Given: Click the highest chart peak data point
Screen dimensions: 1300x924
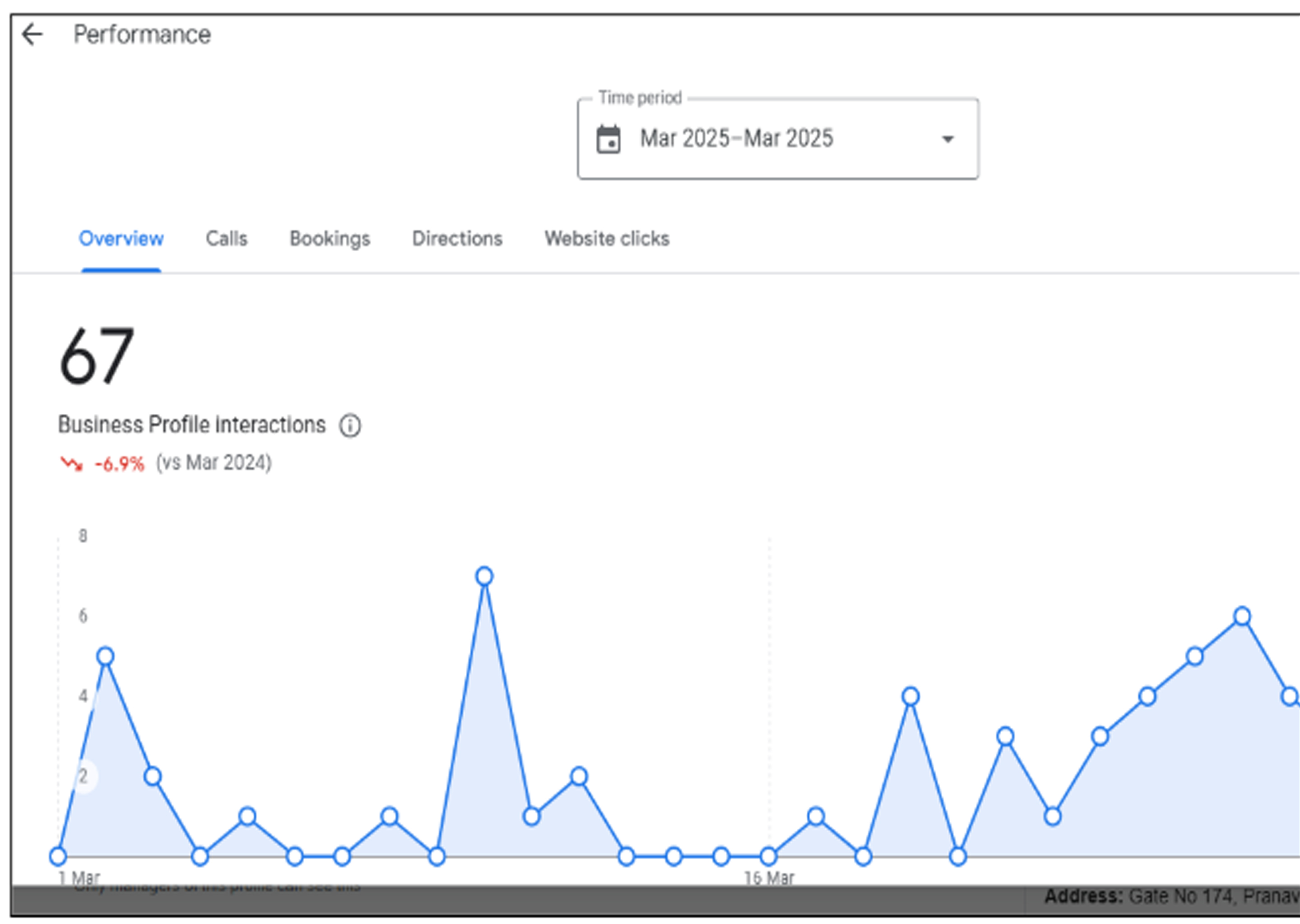Looking at the screenshot, I should pyautogui.click(x=484, y=576).
